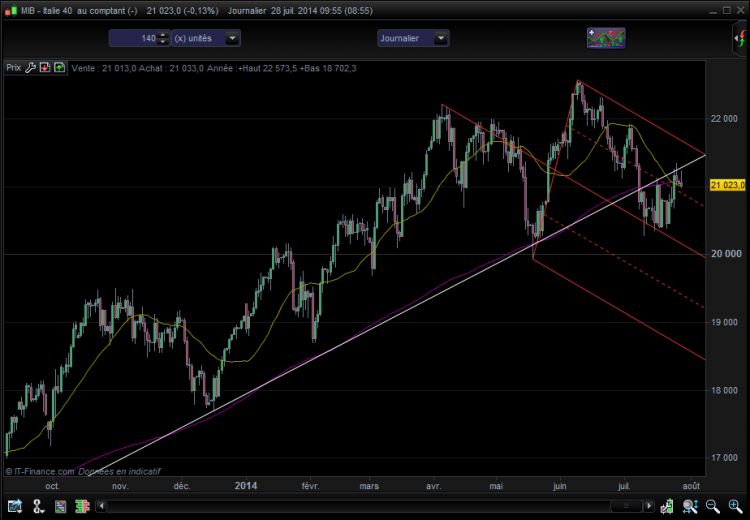The width and height of the screenshot is (750, 520).
Task: Click the red down-arrow sell icon
Action: [x=45, y=67]
